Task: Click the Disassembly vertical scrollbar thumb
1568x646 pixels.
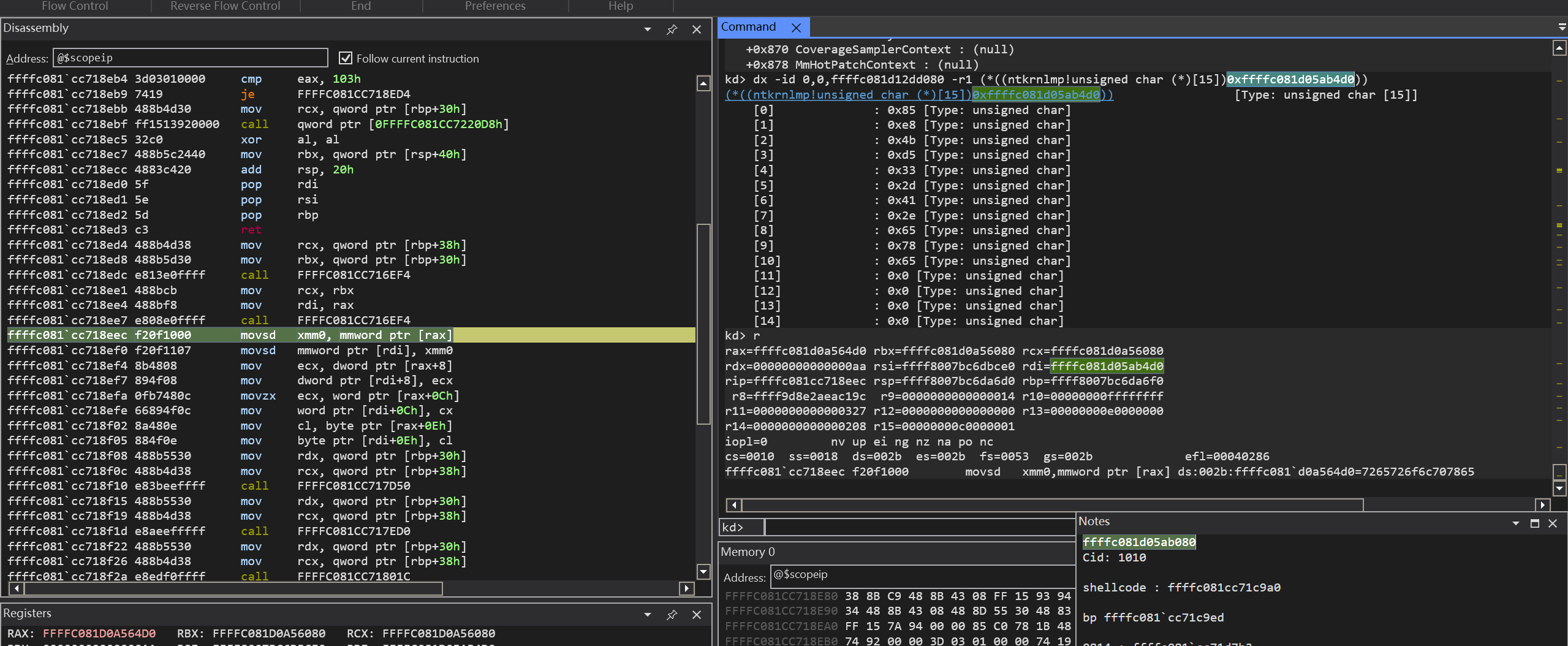Action: coord(703,324)
